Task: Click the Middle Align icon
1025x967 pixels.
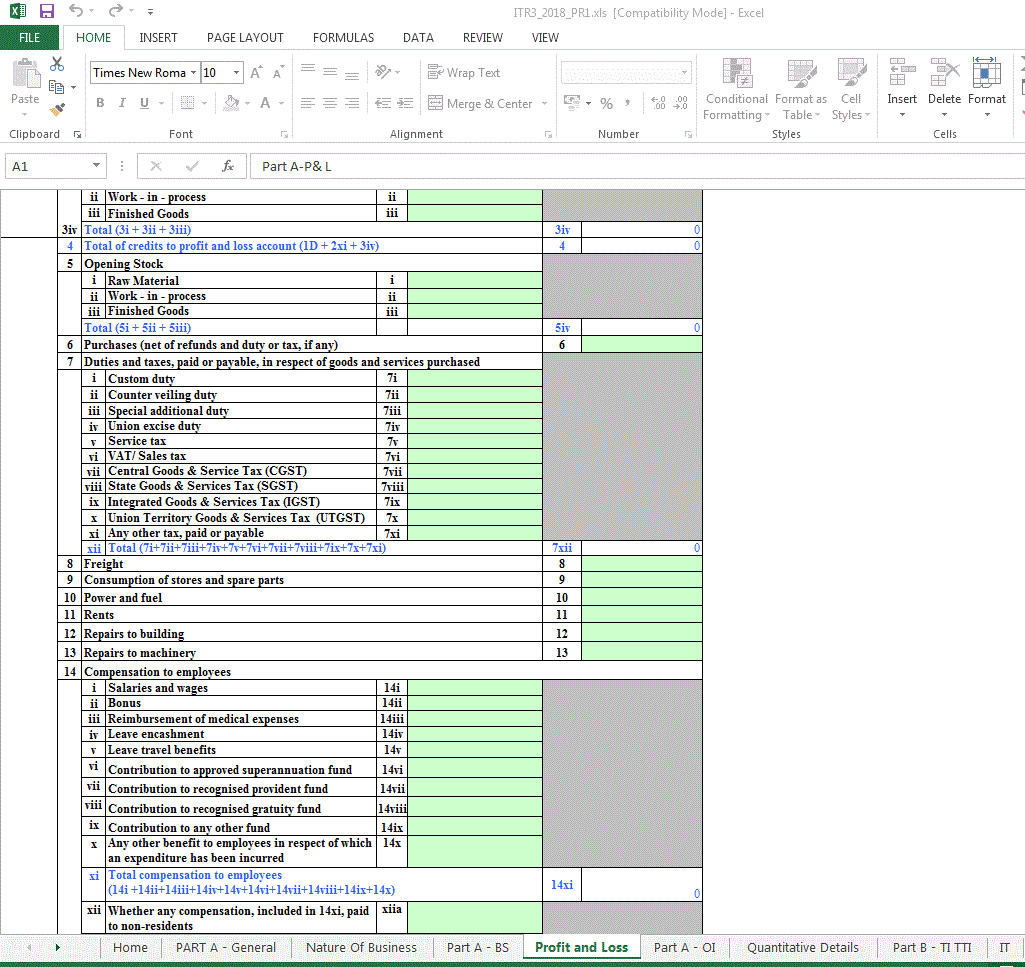Action: [x=330, y=72]
